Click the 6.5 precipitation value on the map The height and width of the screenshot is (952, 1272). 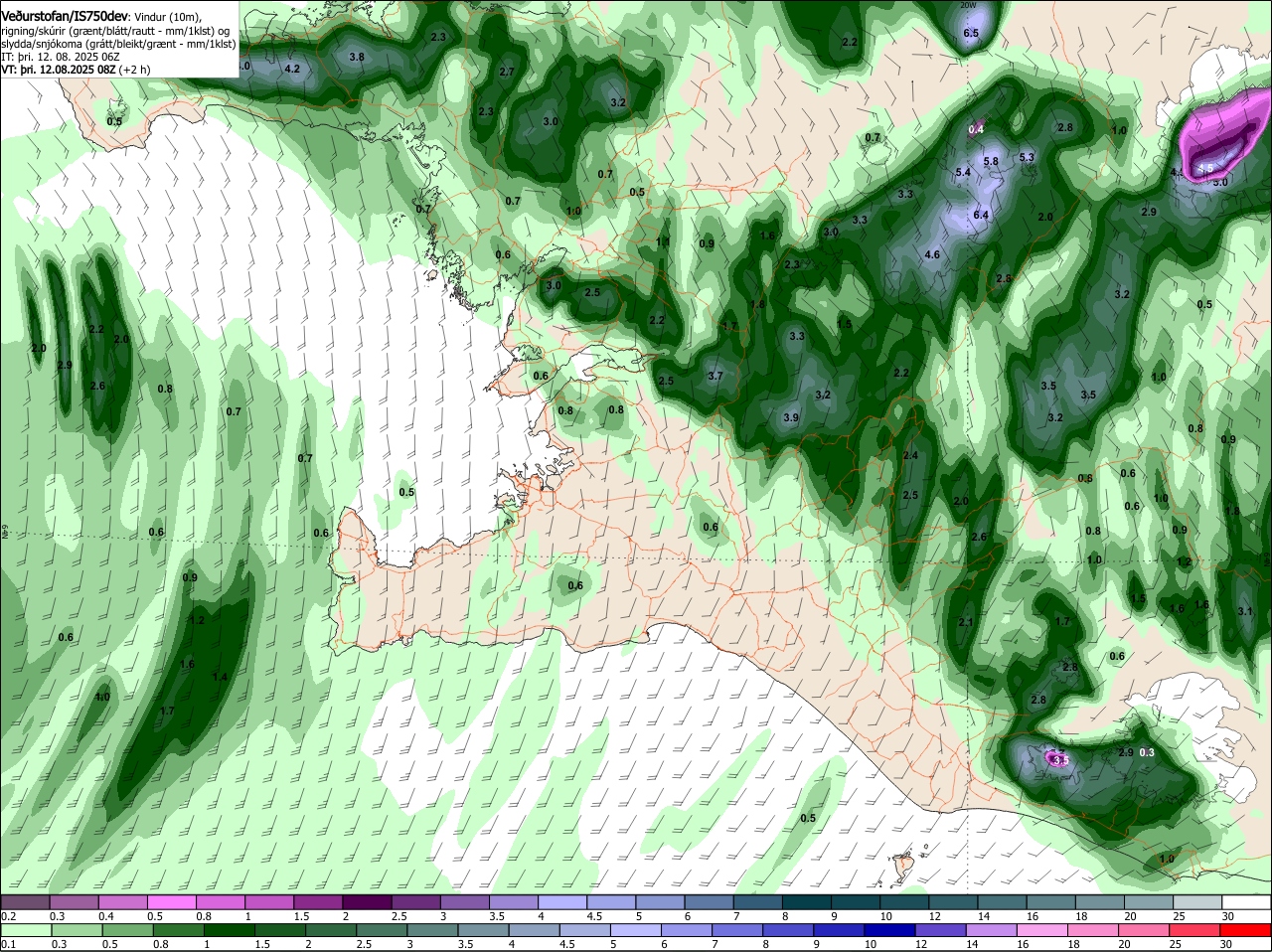point(971,33)
